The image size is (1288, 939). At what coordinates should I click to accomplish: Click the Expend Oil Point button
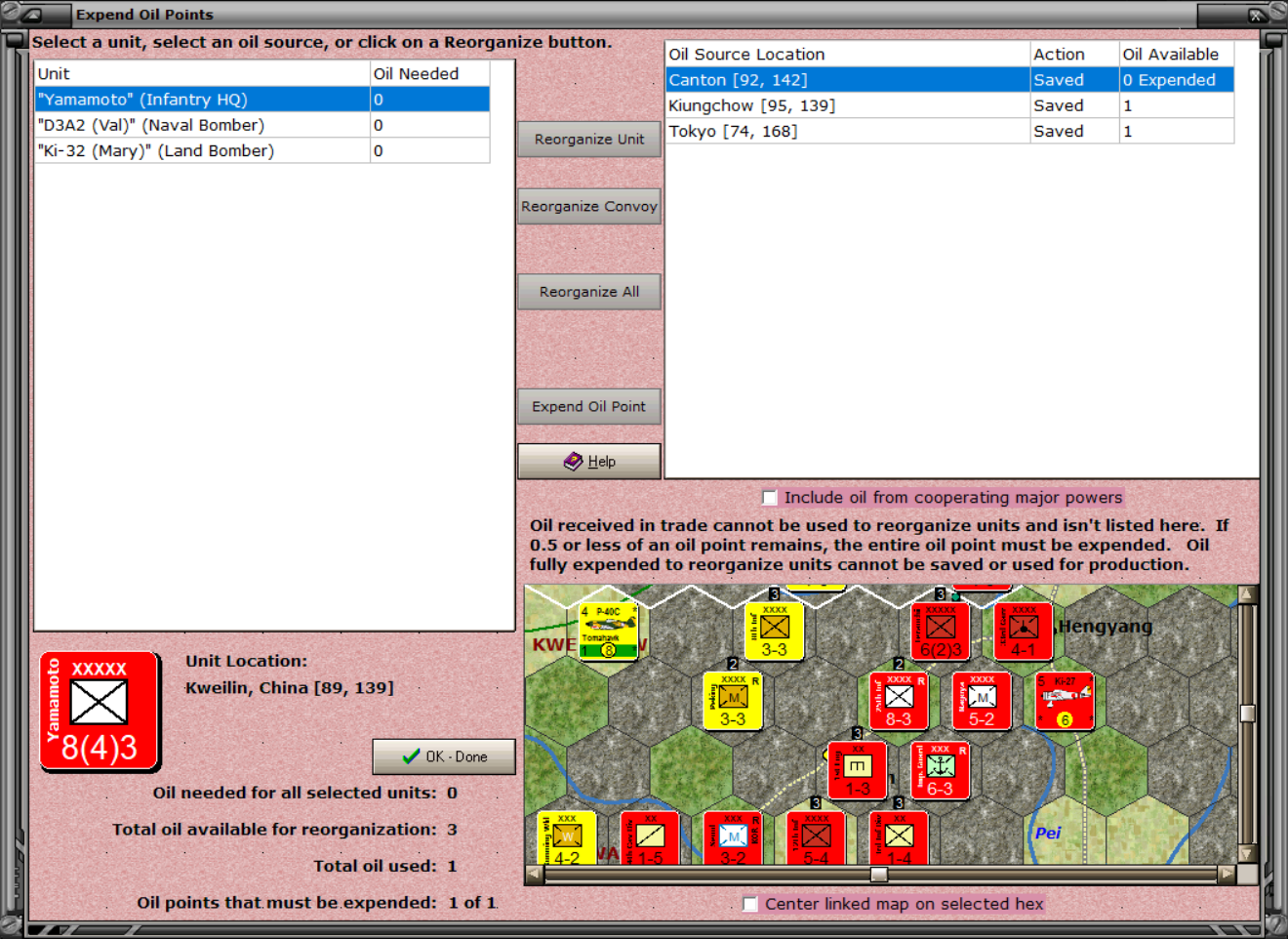(x=589, y=407)
